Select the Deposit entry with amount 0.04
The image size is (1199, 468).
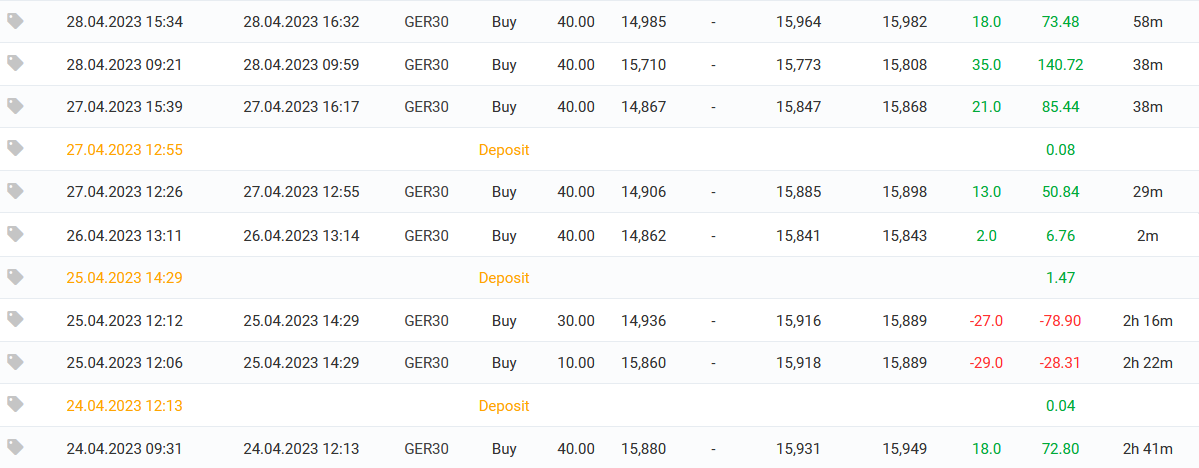(503, 406)
